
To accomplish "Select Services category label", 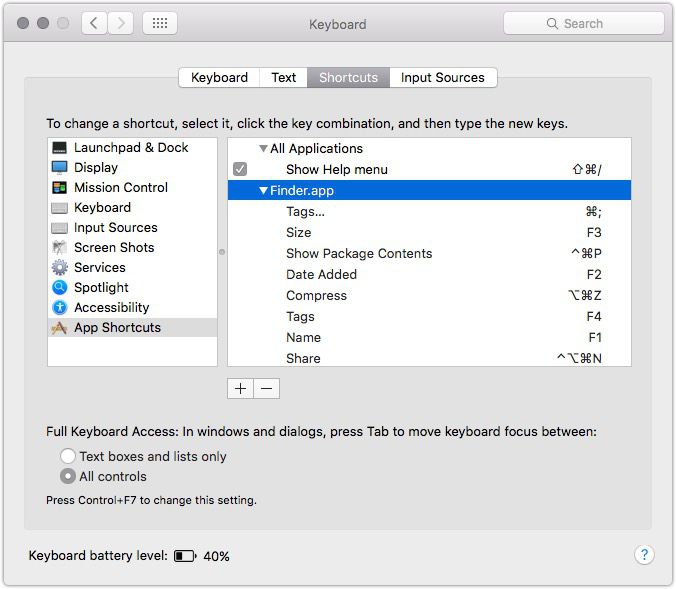I will click(100, 267).
